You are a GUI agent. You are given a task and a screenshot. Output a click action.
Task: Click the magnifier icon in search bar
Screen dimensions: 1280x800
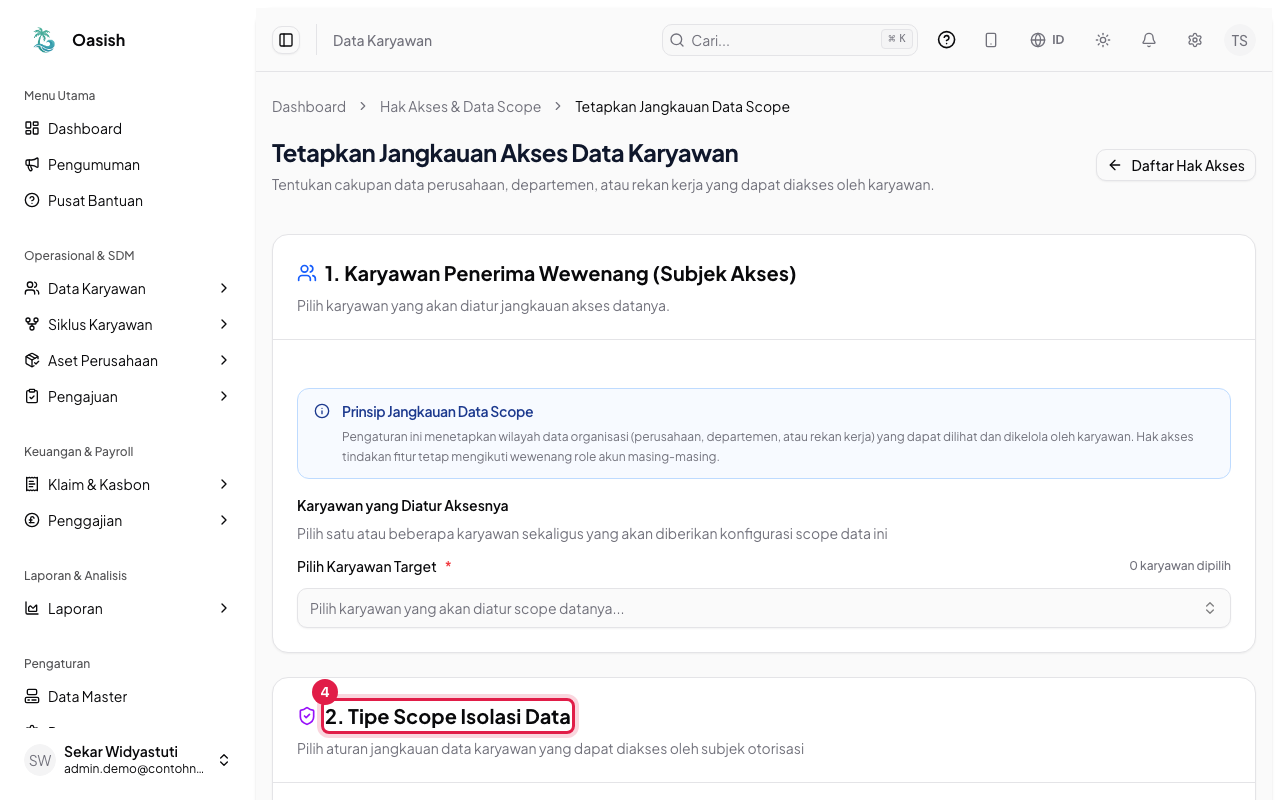click(677, 40)
